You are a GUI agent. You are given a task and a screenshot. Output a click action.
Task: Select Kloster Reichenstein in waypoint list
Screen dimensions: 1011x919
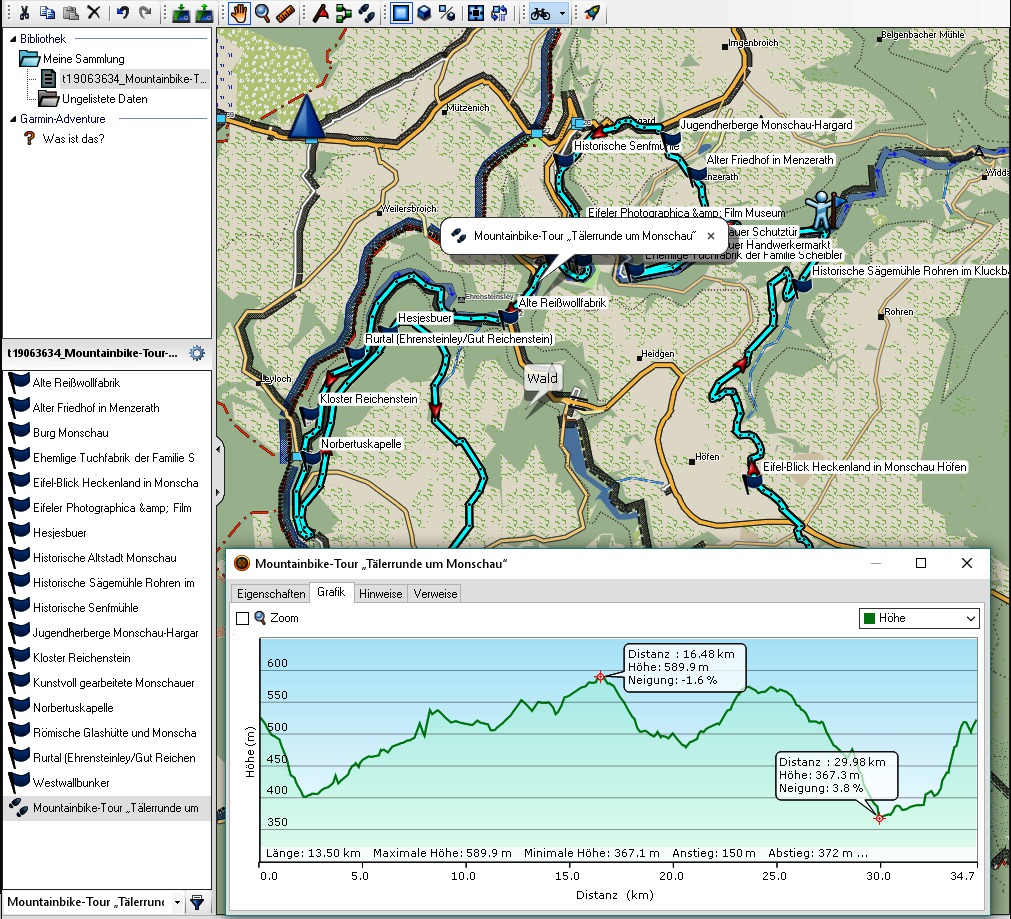pos(82,658)
